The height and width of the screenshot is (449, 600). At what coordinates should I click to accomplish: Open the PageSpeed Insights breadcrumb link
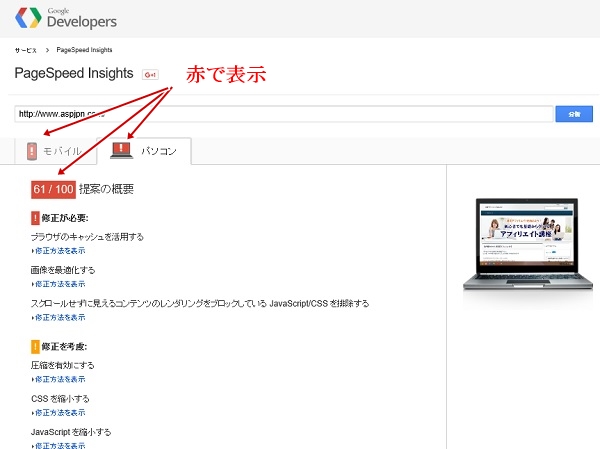[84, 50]
